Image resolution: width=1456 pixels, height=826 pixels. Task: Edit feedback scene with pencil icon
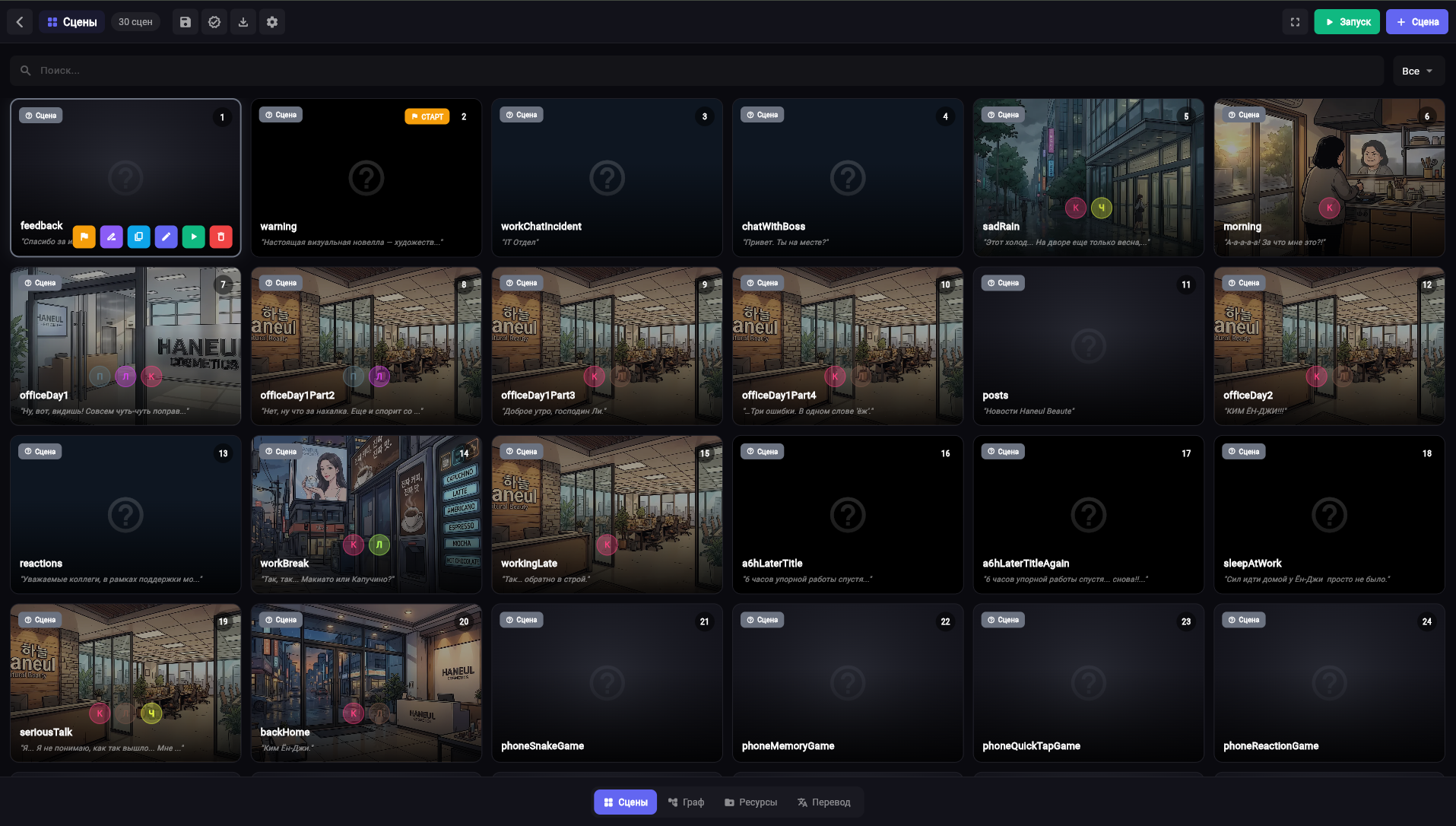tap(167, 237)
